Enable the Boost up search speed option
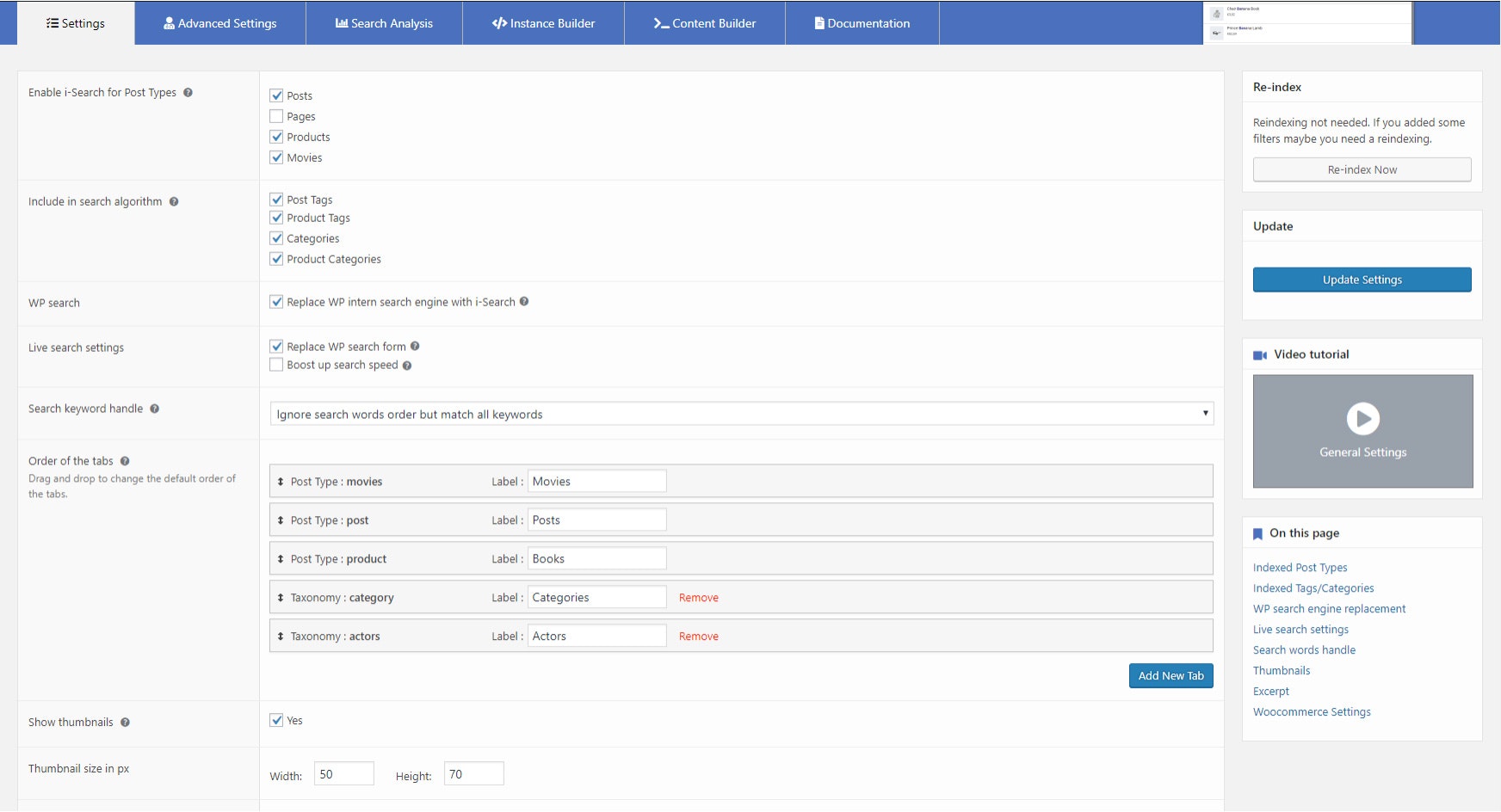Image resolution: width=1501 pixels, height=812 pixels. click(275, 364)
